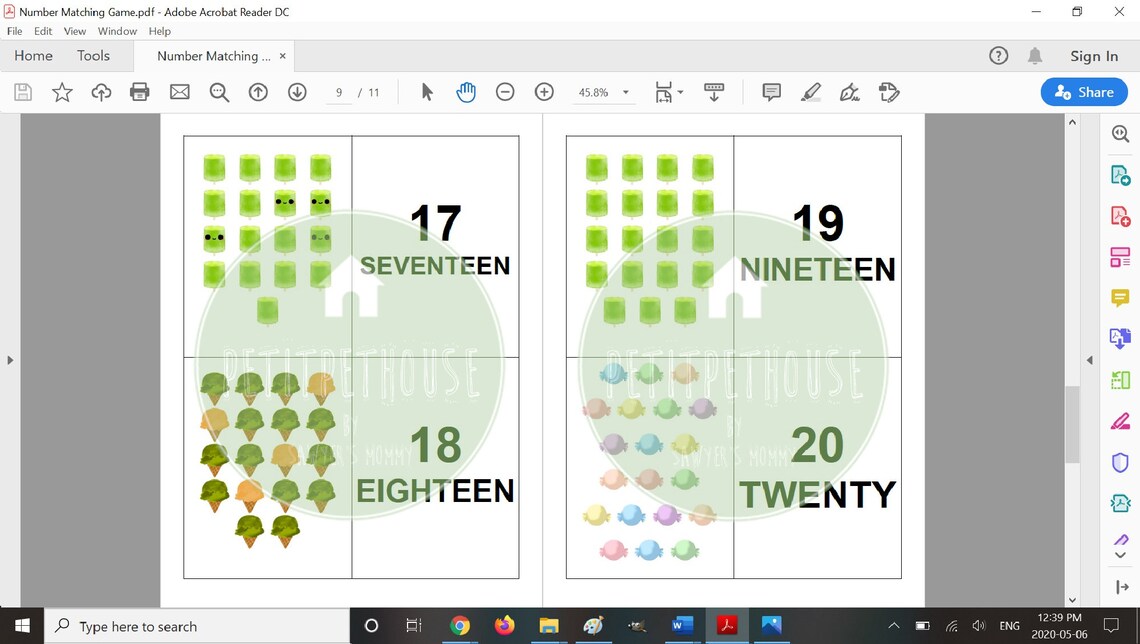Toggle the Hand tool for panning
The width and height of the screenshot is (1140, 644).
(x=466, y=92)
